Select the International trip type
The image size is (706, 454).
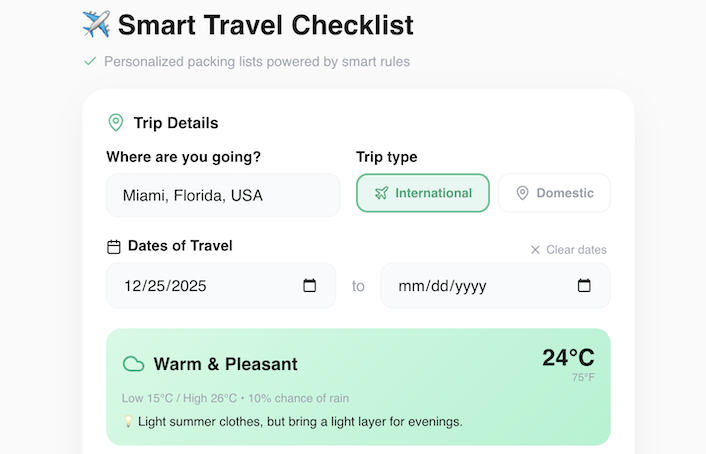coord(423,193)
